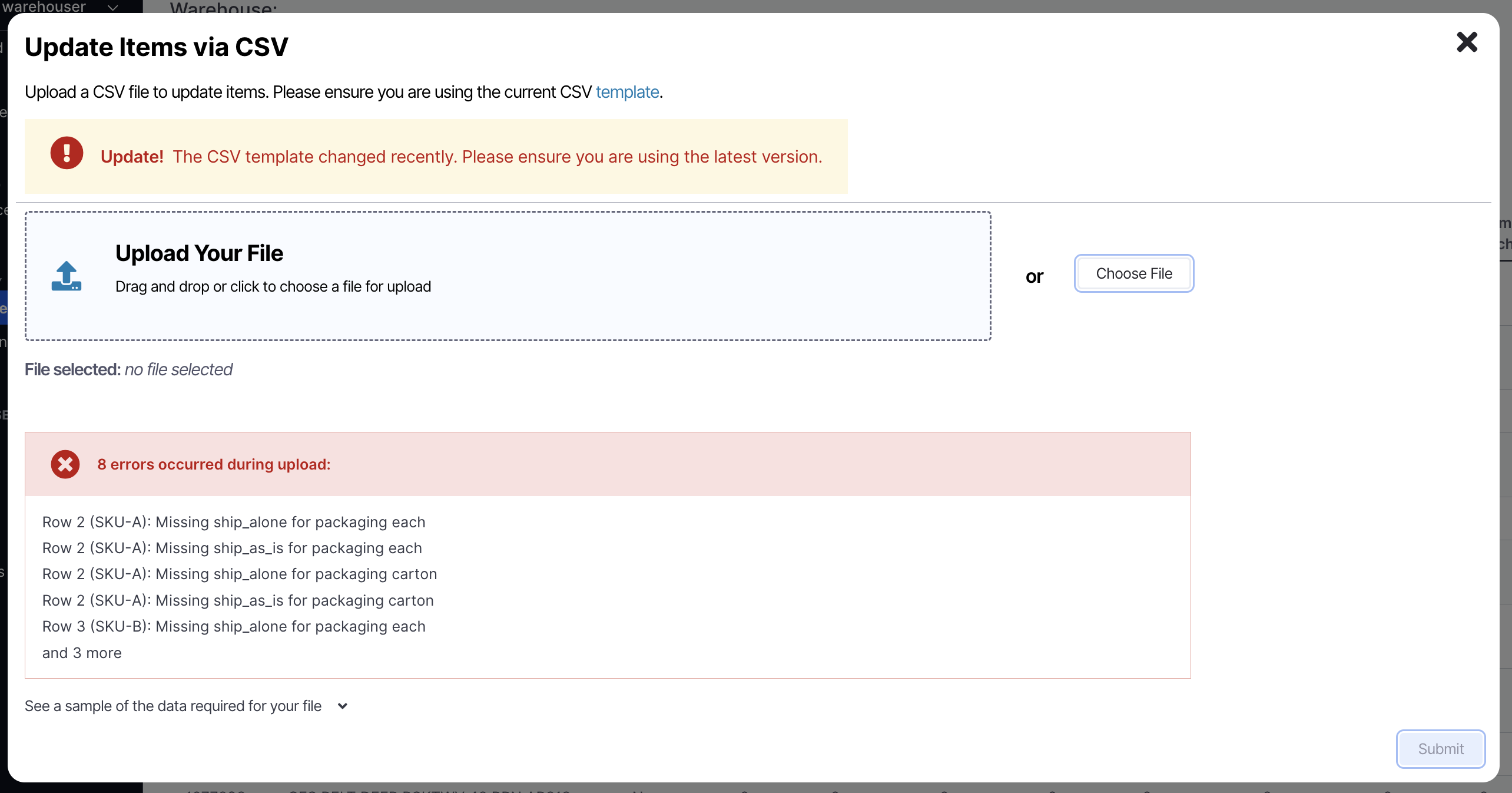Click "See a sample of the data required for your file"

[173, 706]
